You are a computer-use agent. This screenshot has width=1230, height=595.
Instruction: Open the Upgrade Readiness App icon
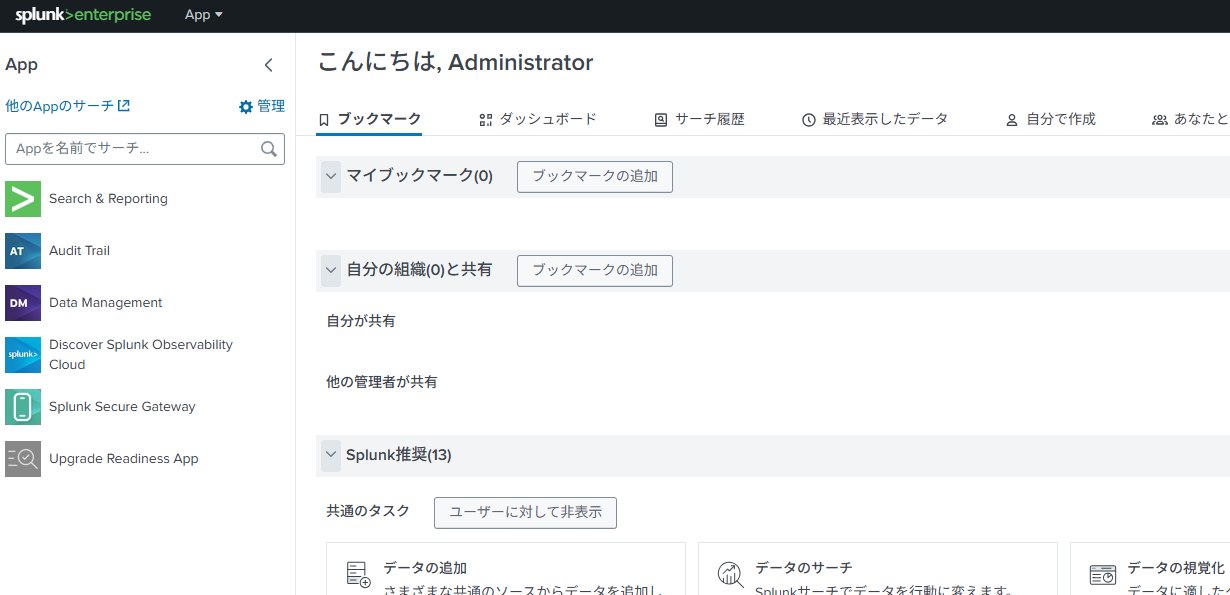[x=23, y=459]
